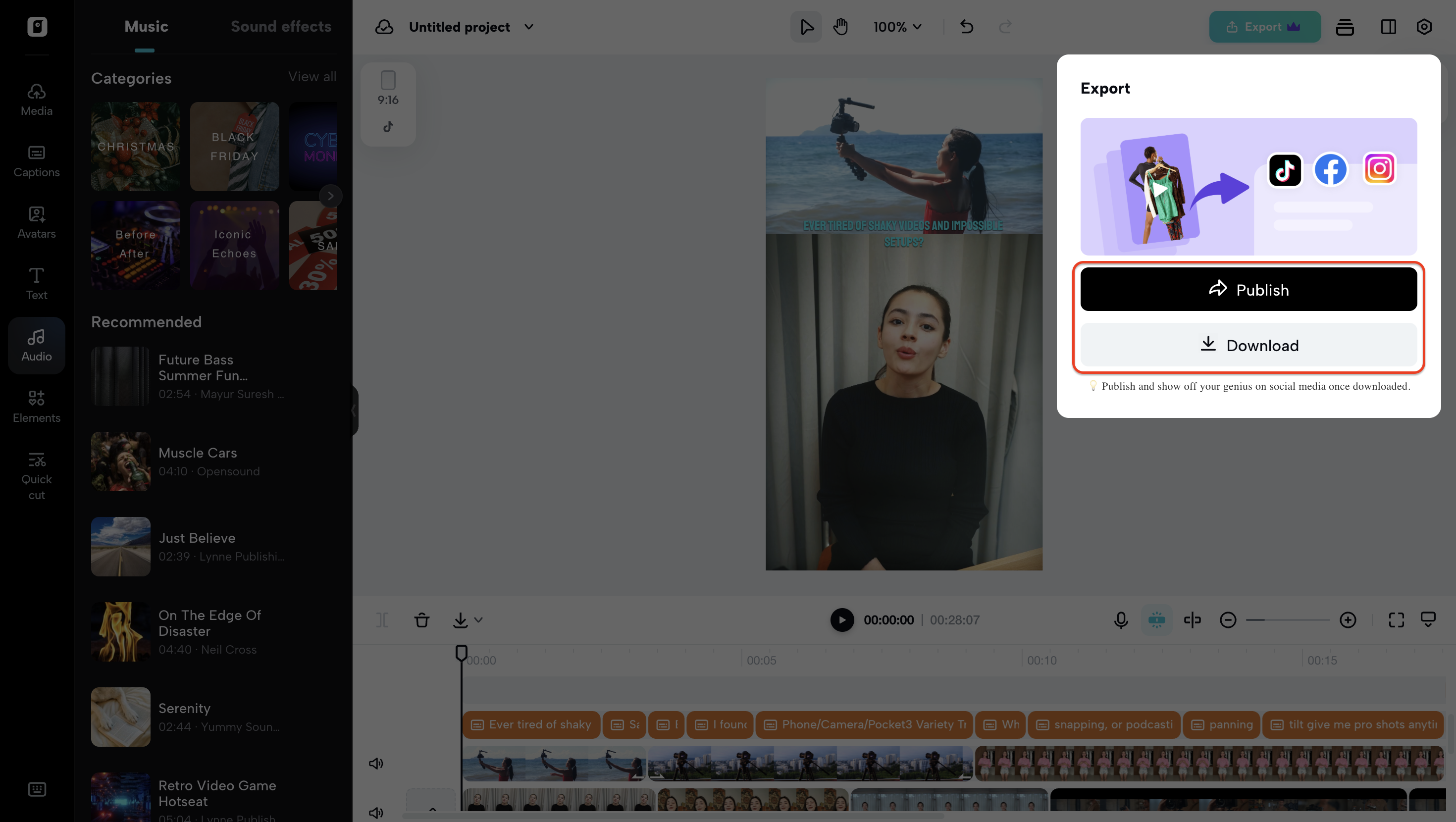Image resolution: width=1456 pixels, height=822 pixels.
Task: Click the Download button
Action: (x=1248, y=346)
